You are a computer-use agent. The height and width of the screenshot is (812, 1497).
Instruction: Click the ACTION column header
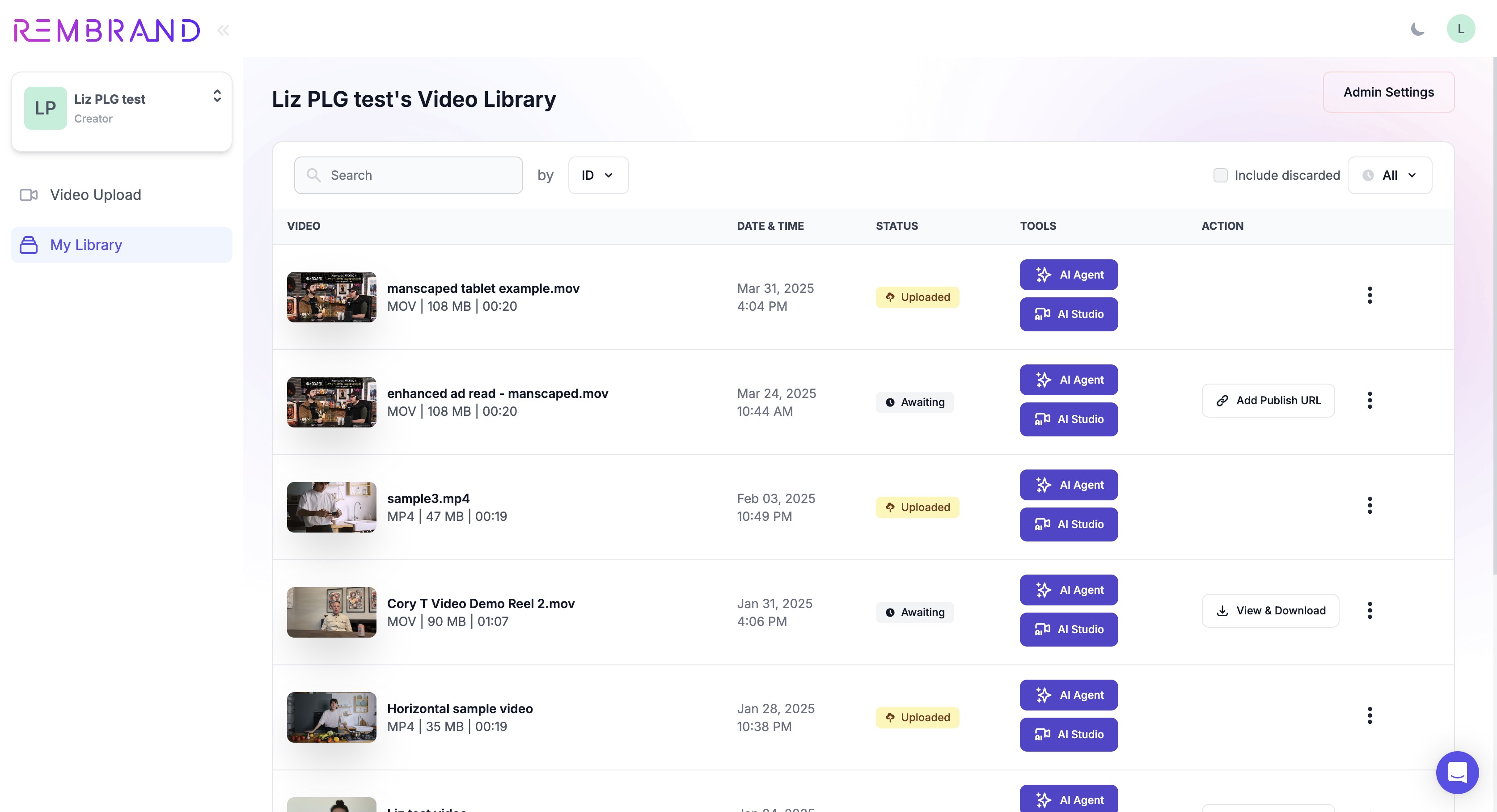(x=1222, y=226)
